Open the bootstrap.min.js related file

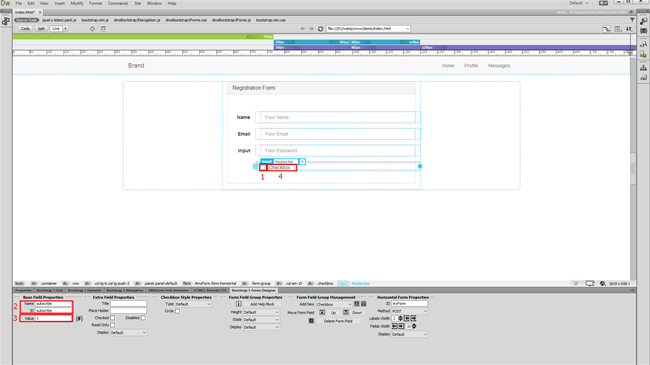click(95, 20)
